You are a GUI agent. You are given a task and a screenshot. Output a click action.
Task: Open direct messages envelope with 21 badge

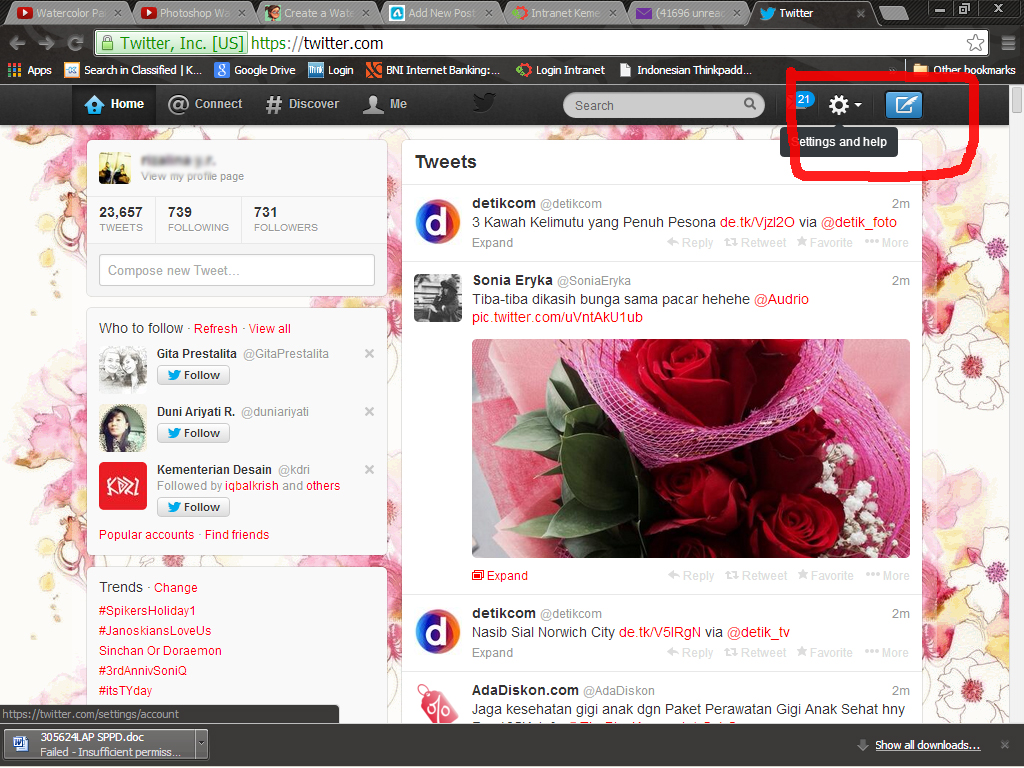point(800,101)
